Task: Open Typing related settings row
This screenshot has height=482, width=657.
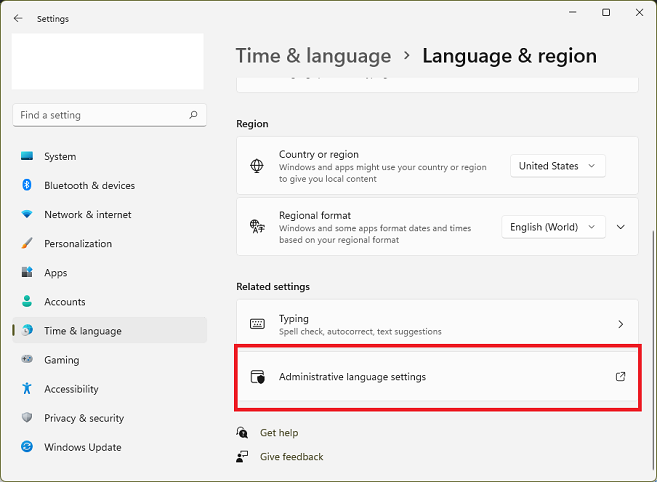Action: click(437, 324)
